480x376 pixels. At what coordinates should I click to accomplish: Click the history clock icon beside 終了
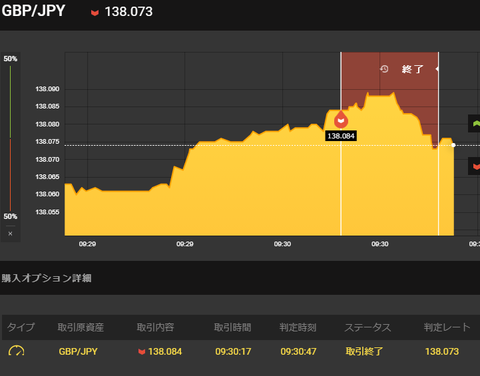tap(384, 69)
